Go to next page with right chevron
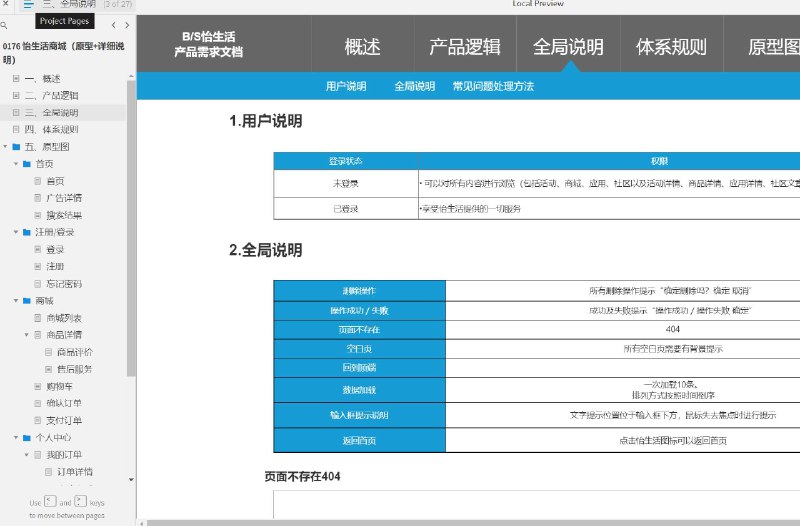 pos(127,24)
